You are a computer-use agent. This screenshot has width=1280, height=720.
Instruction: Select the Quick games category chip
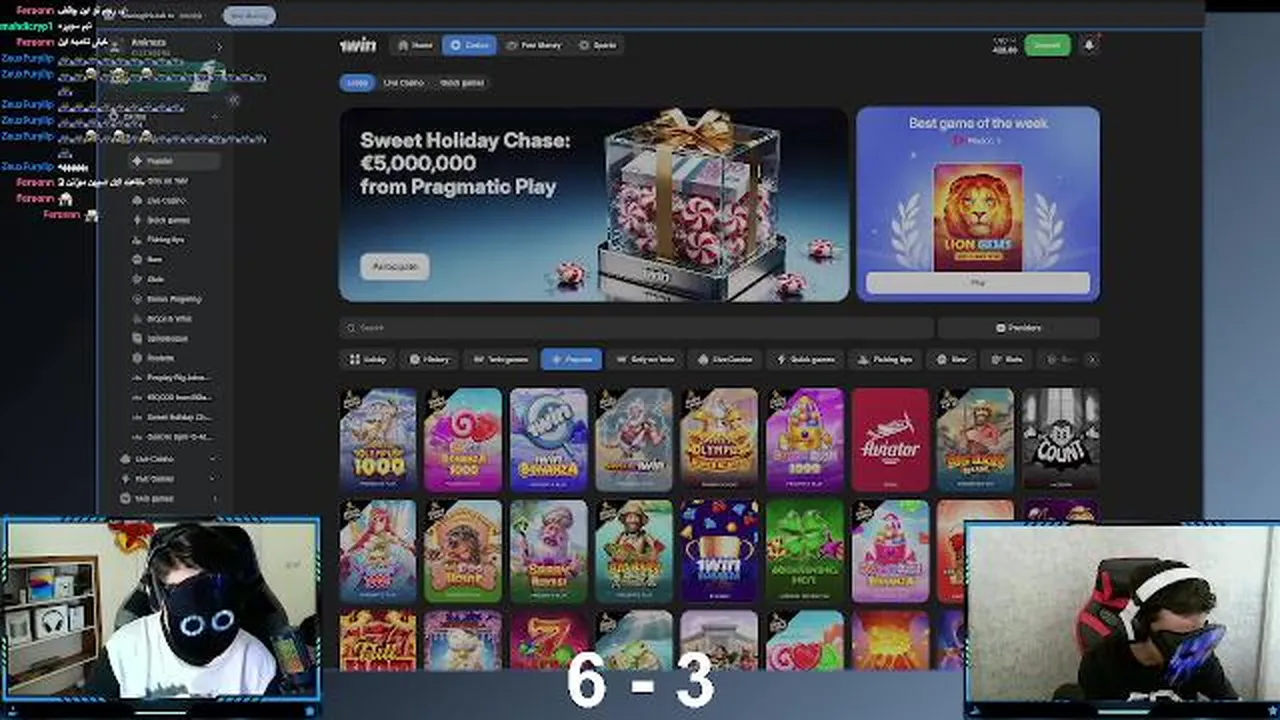point(805,359)
